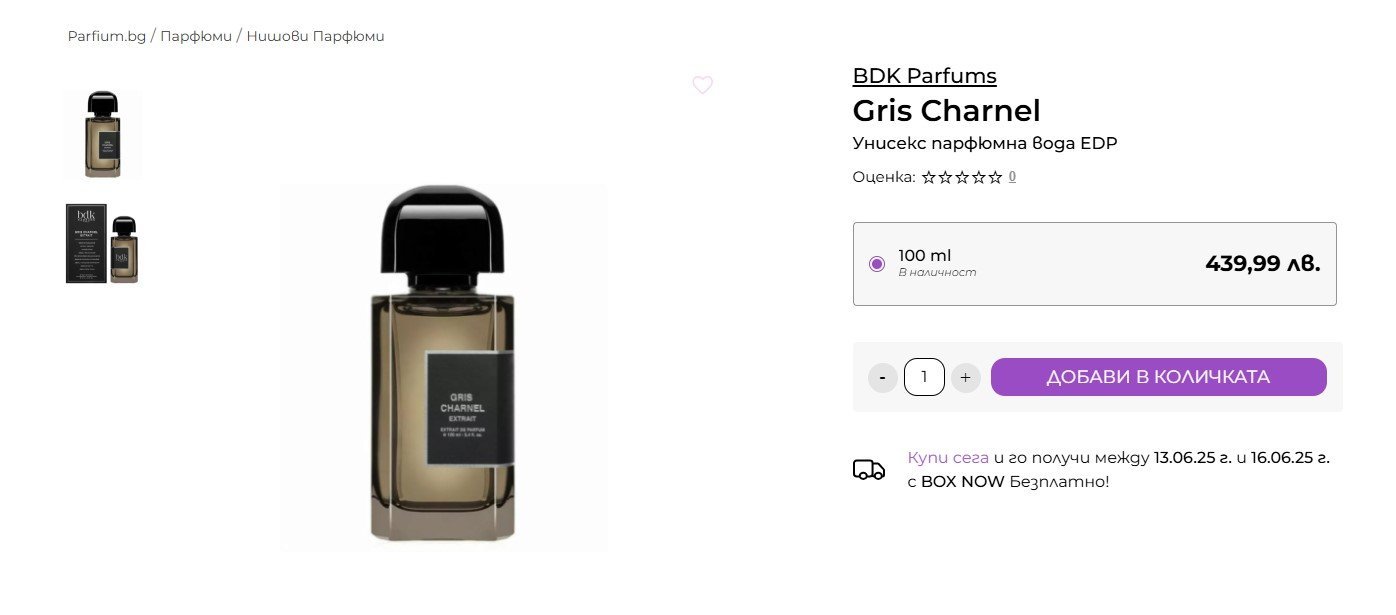Open the Парфюми breadcrumb category
The height and width of the screenshot is (615, 1396).
tap(196, 36)
